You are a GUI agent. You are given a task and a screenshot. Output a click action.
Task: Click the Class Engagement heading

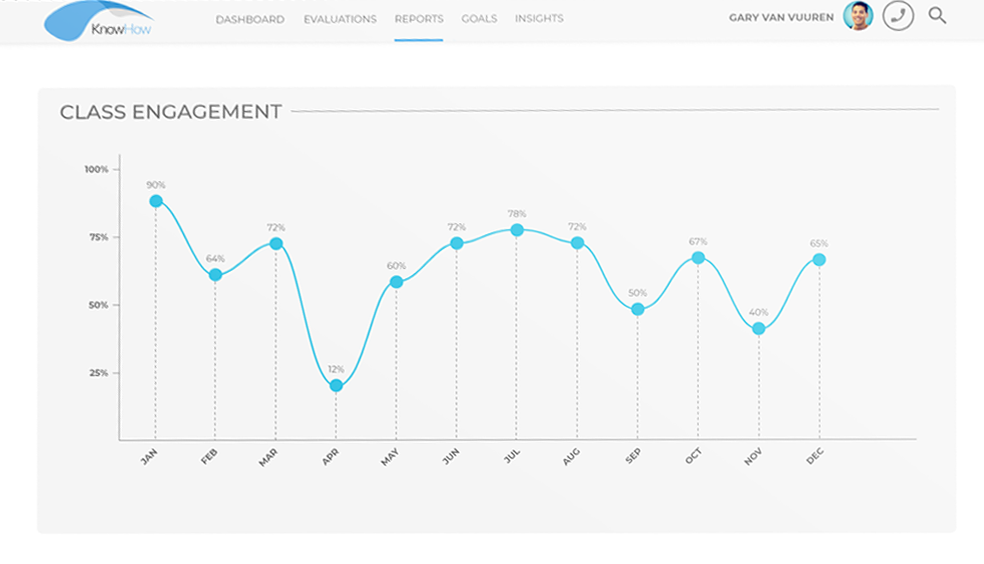point(170,112)
